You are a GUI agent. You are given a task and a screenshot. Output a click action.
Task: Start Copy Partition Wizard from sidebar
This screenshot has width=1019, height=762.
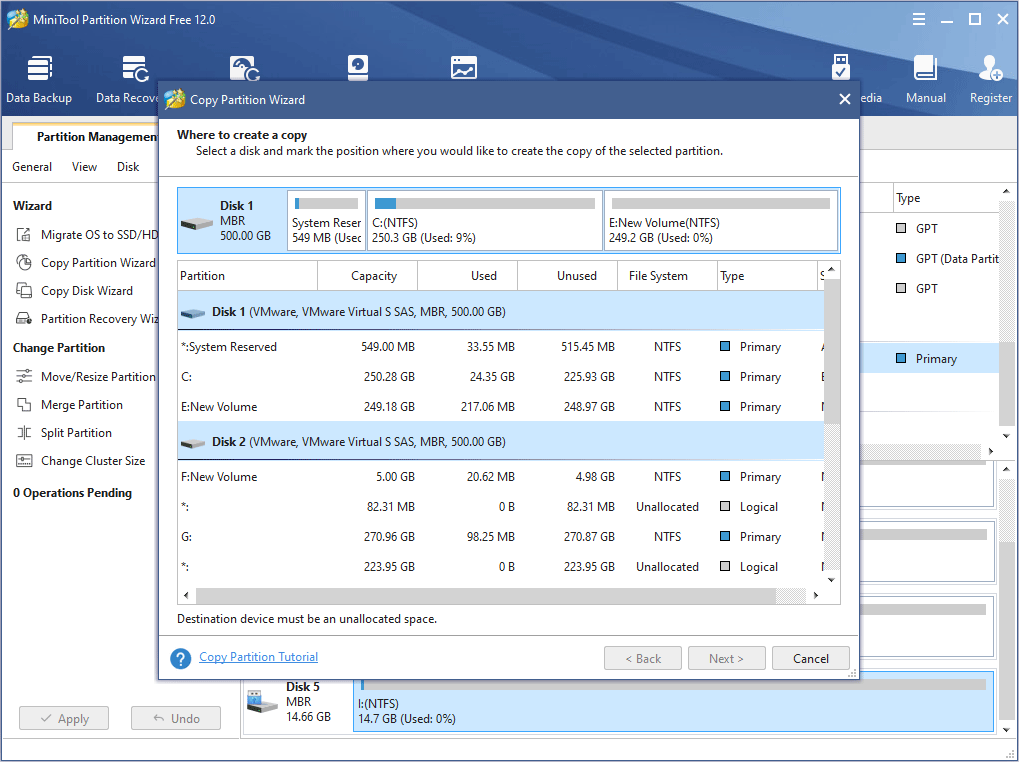coord(86,262)
